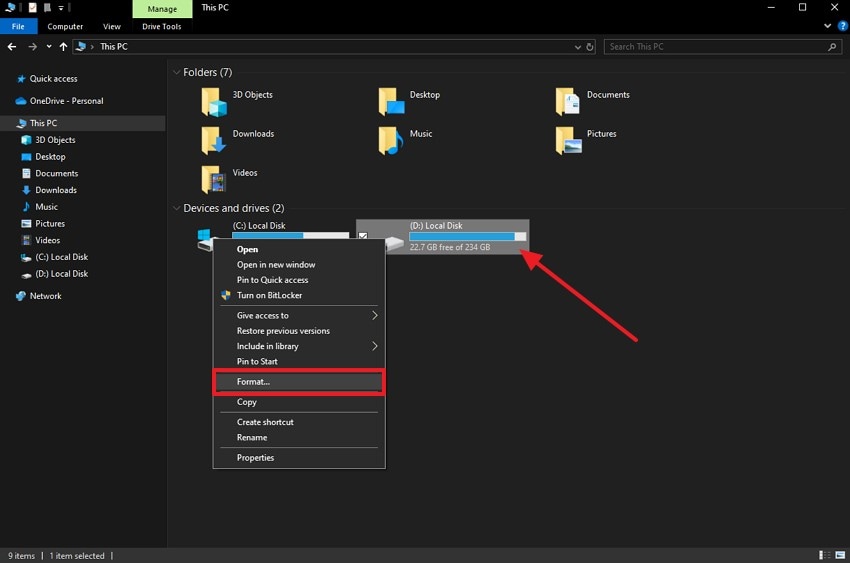The width and height of the screenshot is (850, 563).
Task: Open the address bar history dropdown
Action: 578,47
